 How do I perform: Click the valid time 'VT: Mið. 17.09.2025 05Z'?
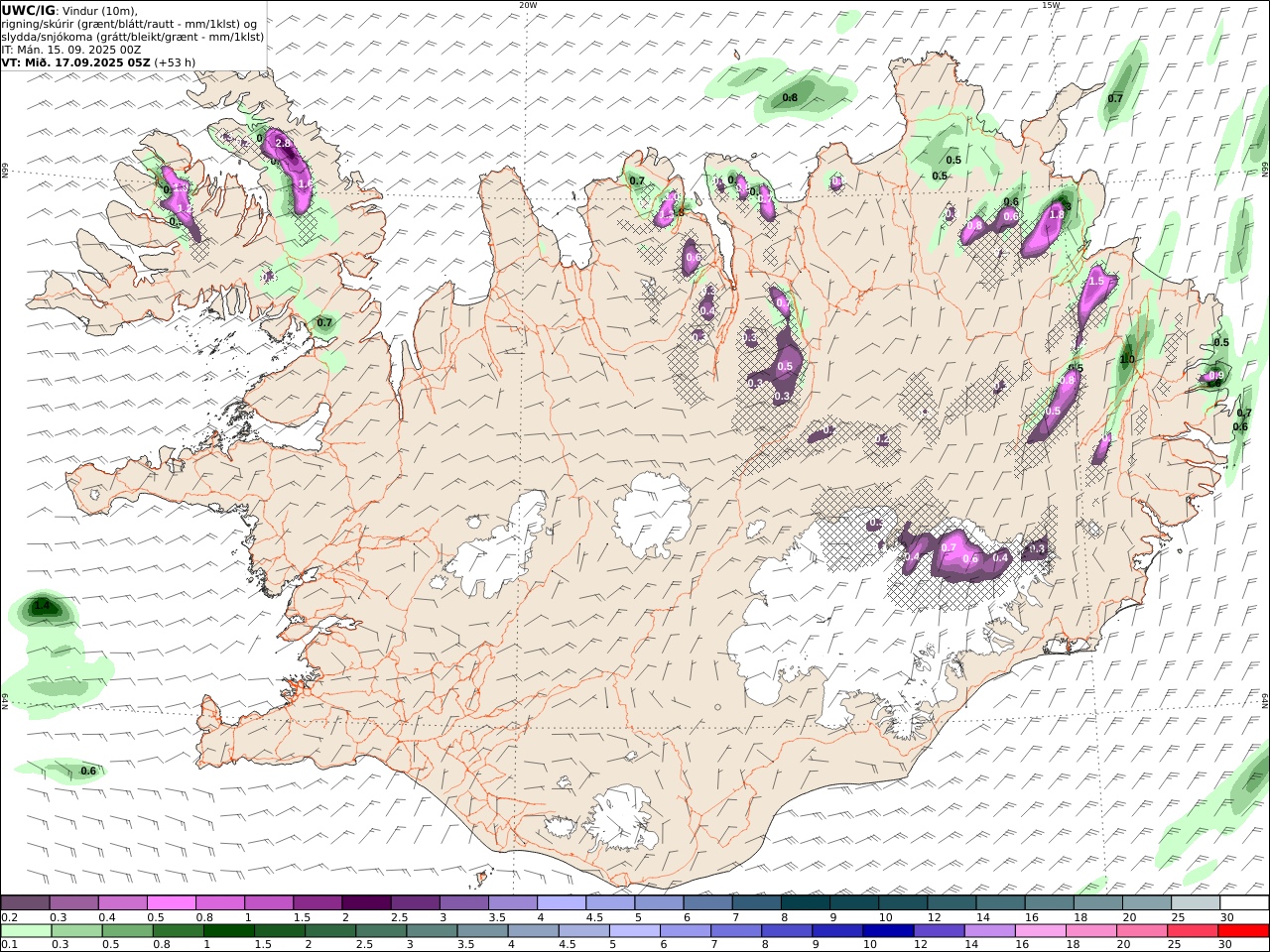coord(76,61)
